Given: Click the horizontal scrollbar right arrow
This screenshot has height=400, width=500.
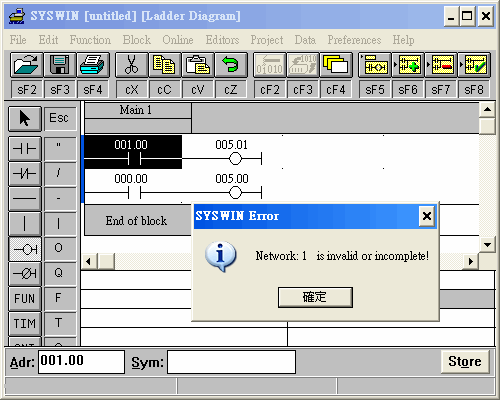Looking at the screenshot, I should 471,261.
